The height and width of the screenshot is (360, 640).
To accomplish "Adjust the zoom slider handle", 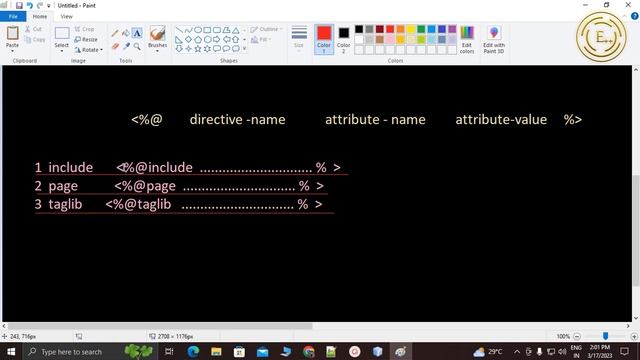I will coord(605,336).
